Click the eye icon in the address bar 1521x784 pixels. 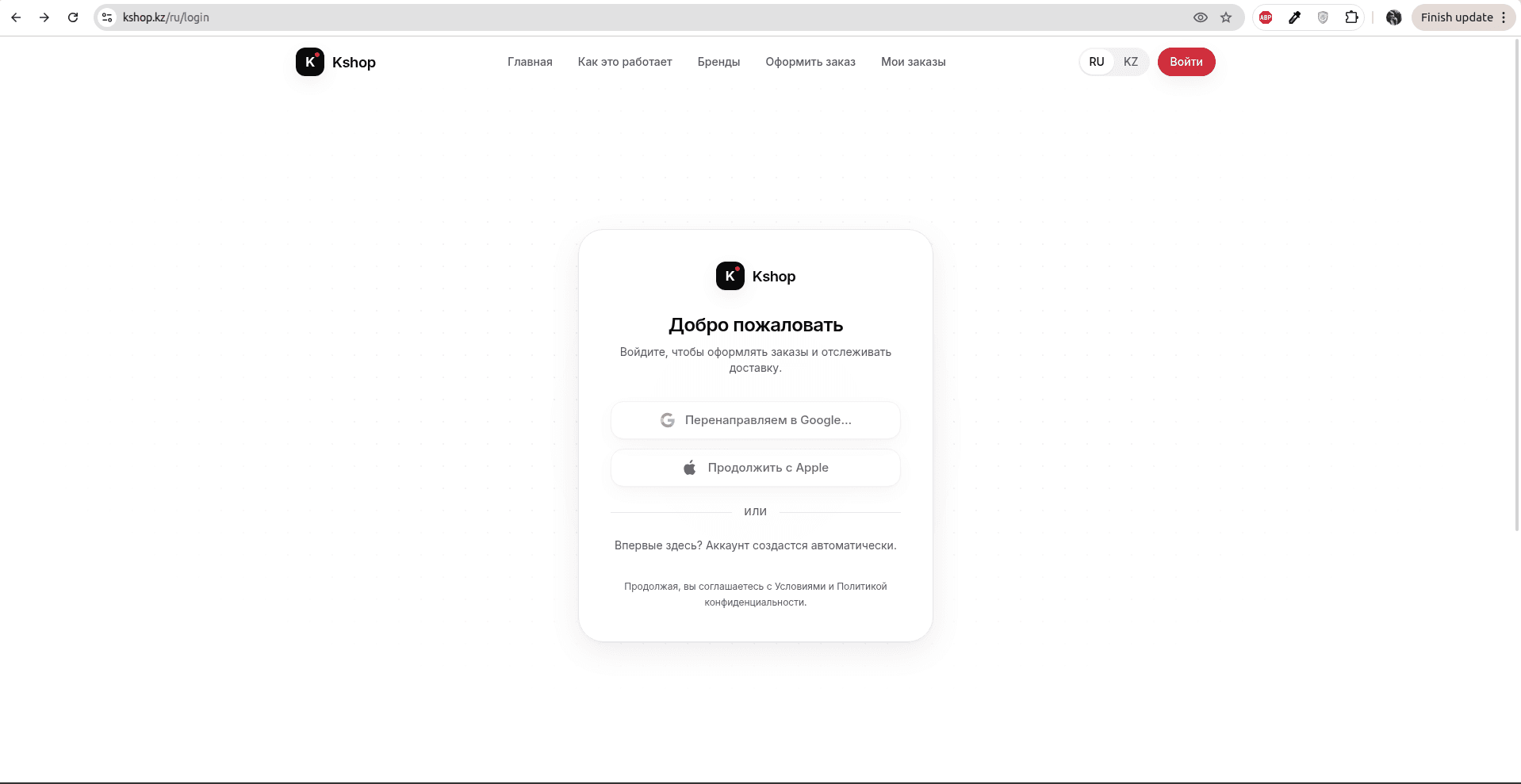click(x=1201, y=17)
